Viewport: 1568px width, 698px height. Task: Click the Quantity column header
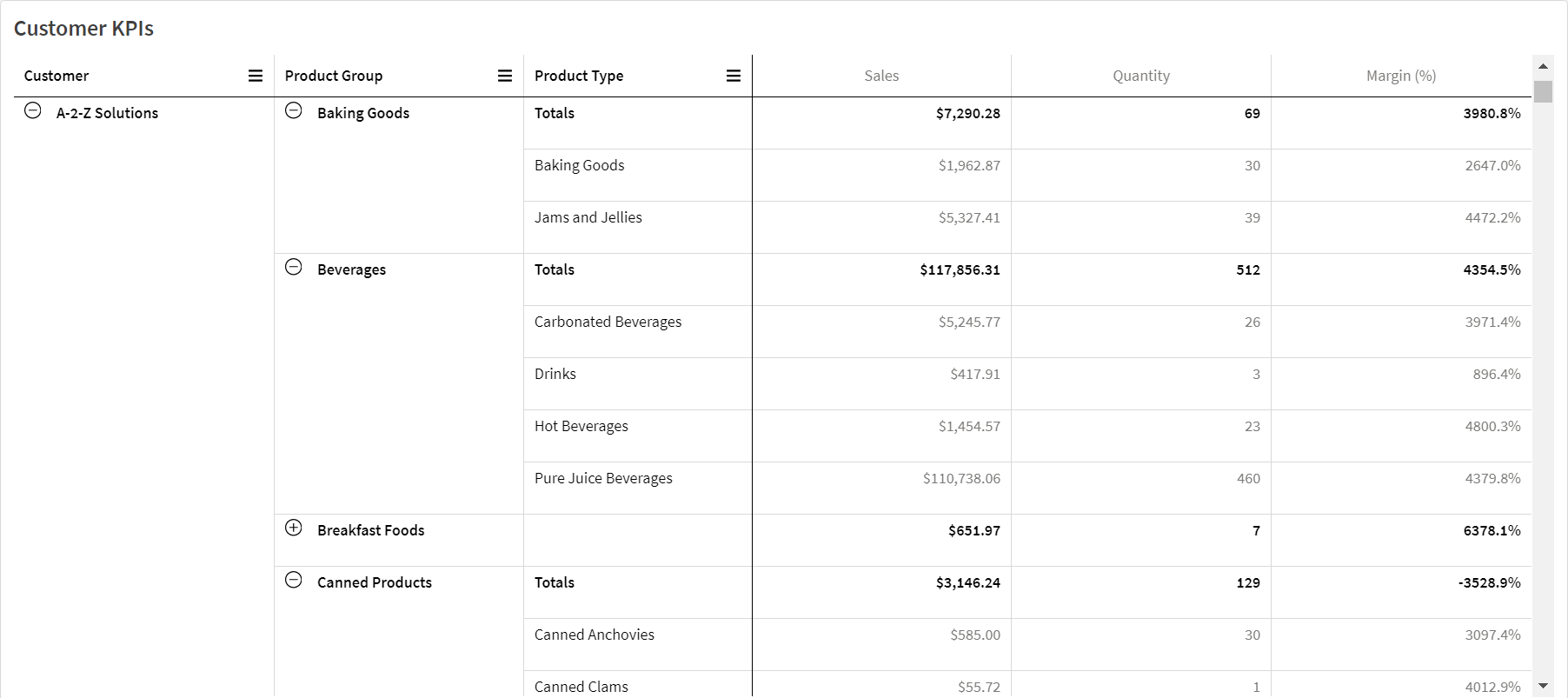pos(1141,76)
